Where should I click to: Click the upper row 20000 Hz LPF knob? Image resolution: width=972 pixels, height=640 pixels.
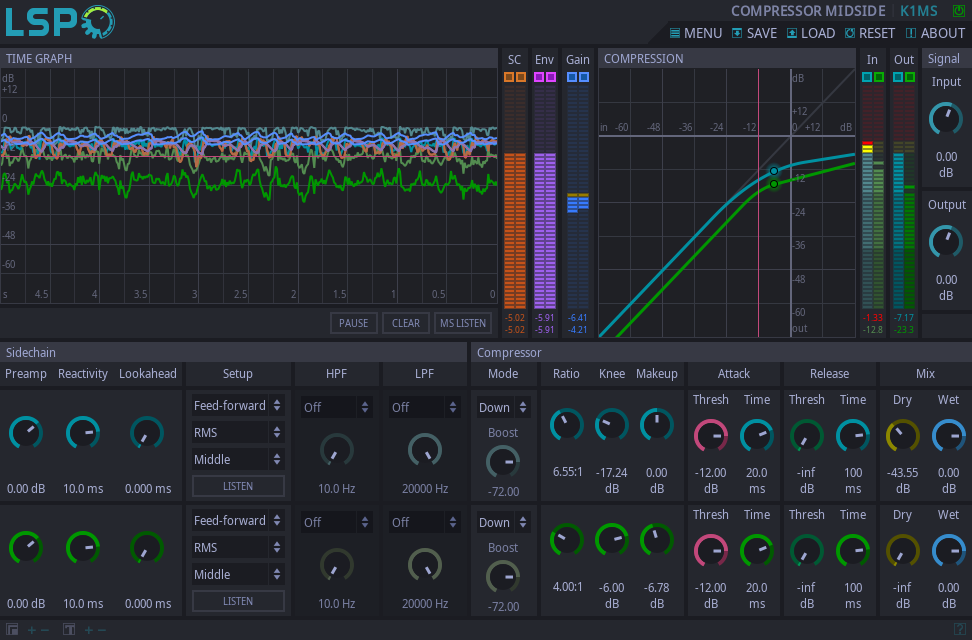point(425,450)
